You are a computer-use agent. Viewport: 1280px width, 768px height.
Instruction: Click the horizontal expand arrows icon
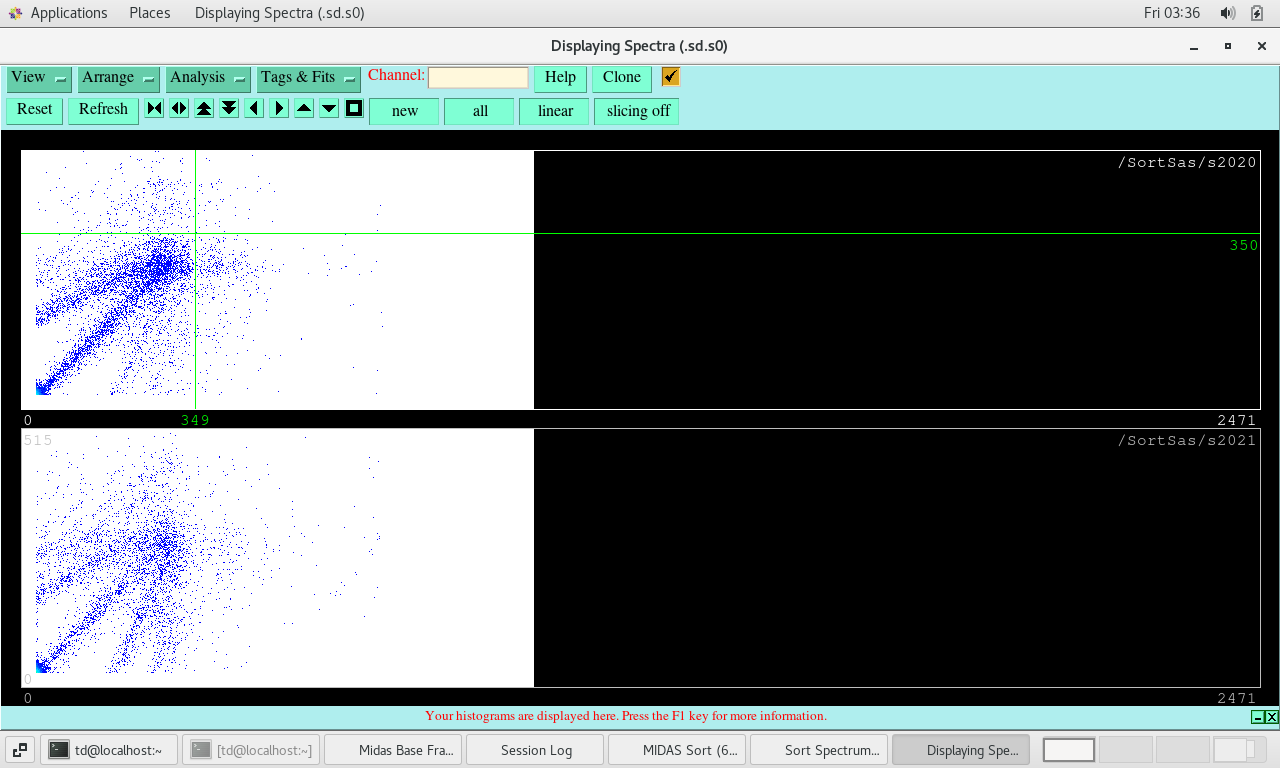click(x=179, y=109)
